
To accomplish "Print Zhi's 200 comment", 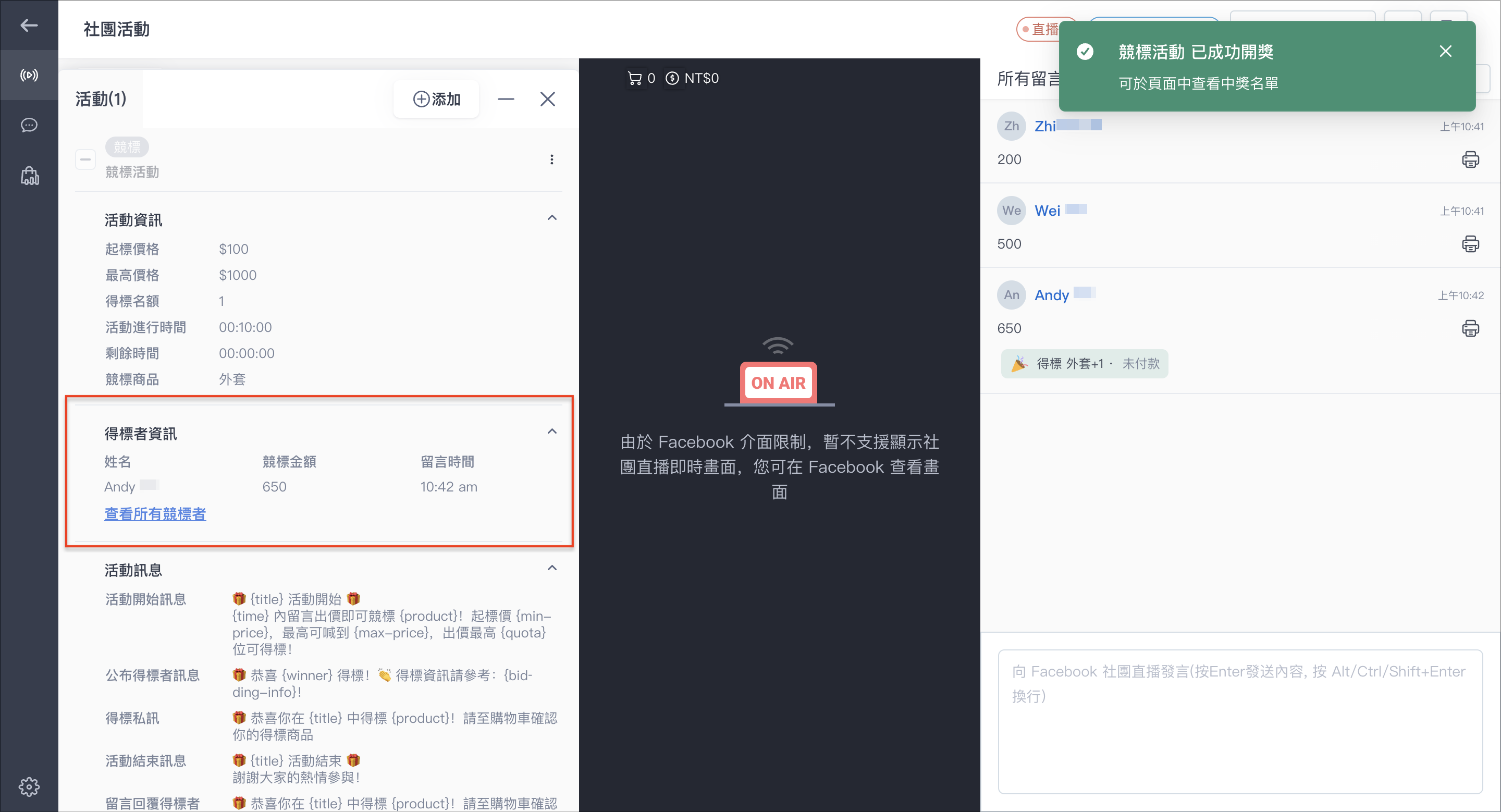I will click(x=1470, y=159).
